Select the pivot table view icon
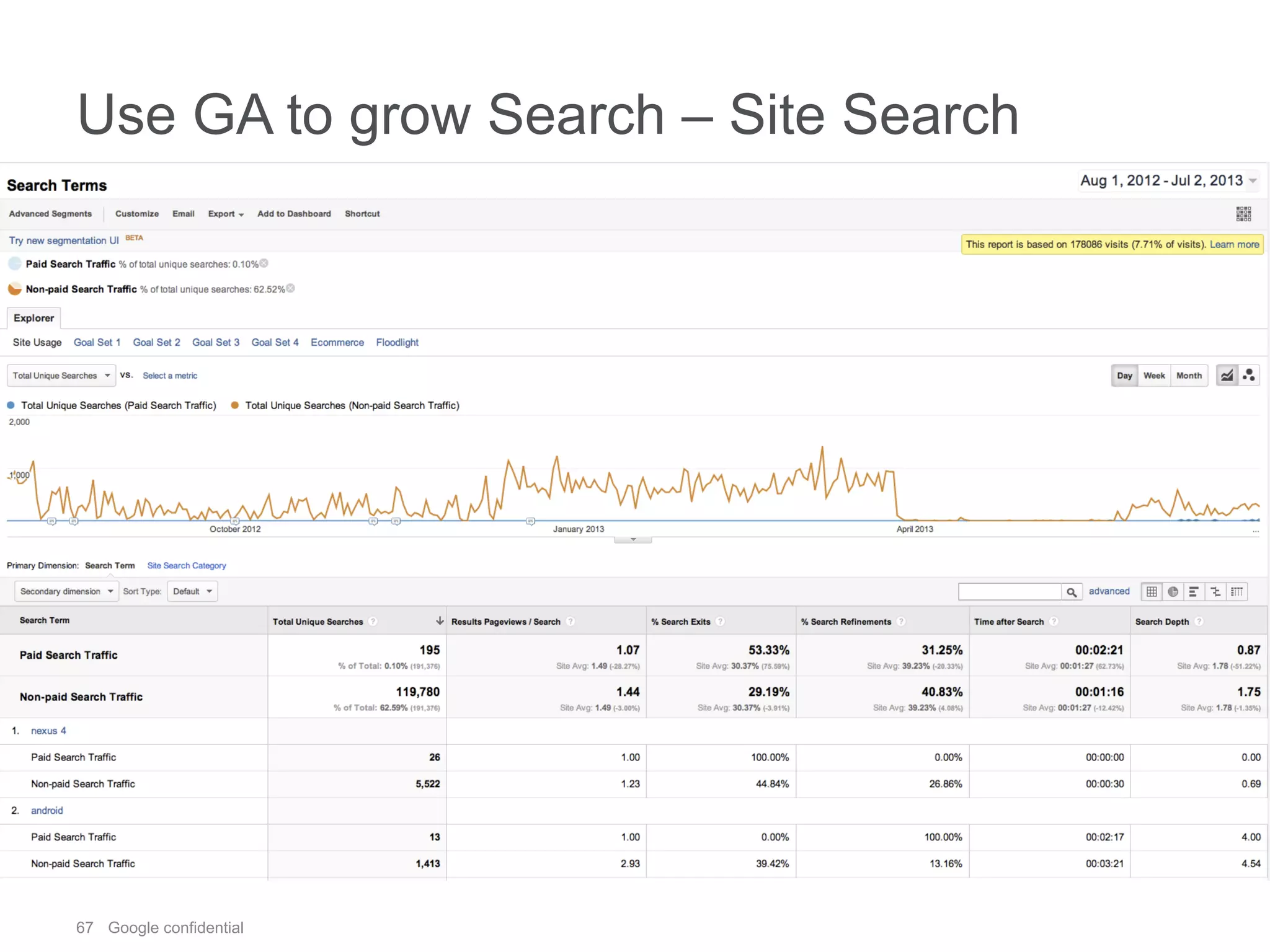This screenshot has height=952, width=1270. click(1237, 592)
